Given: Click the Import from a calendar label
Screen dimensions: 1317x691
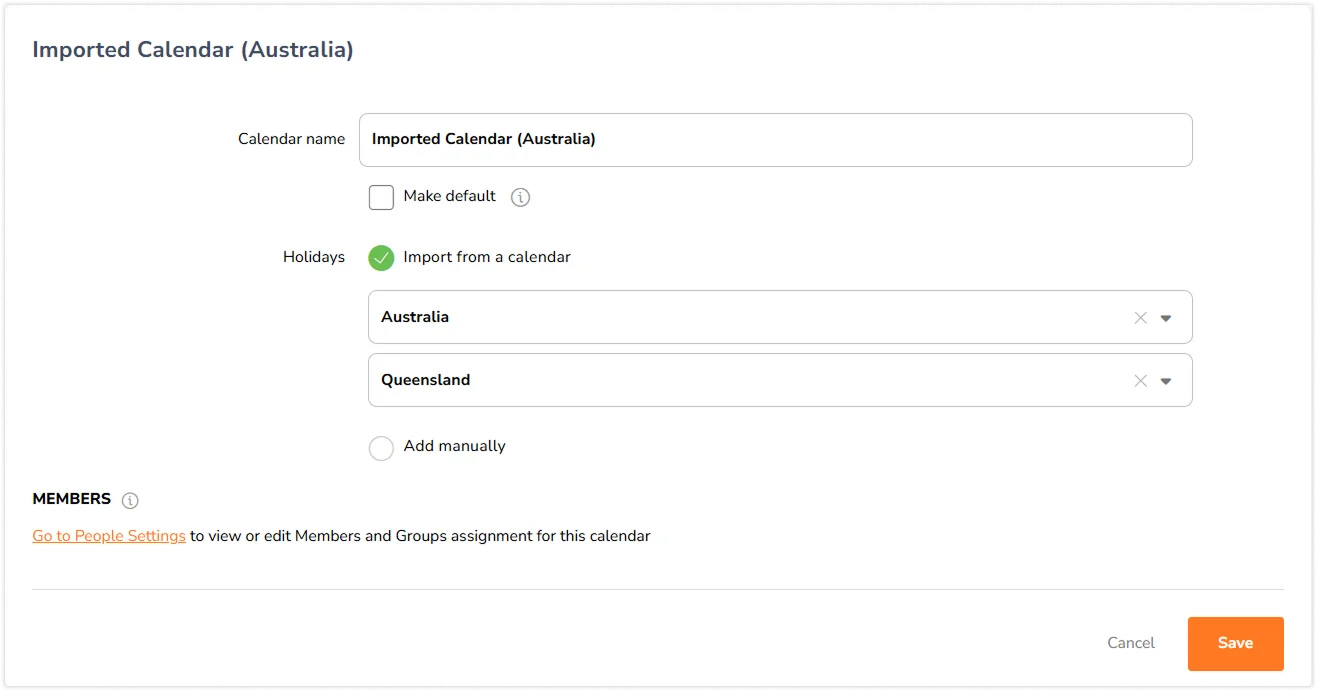Looking at the screenshot, I should [487, 257].
